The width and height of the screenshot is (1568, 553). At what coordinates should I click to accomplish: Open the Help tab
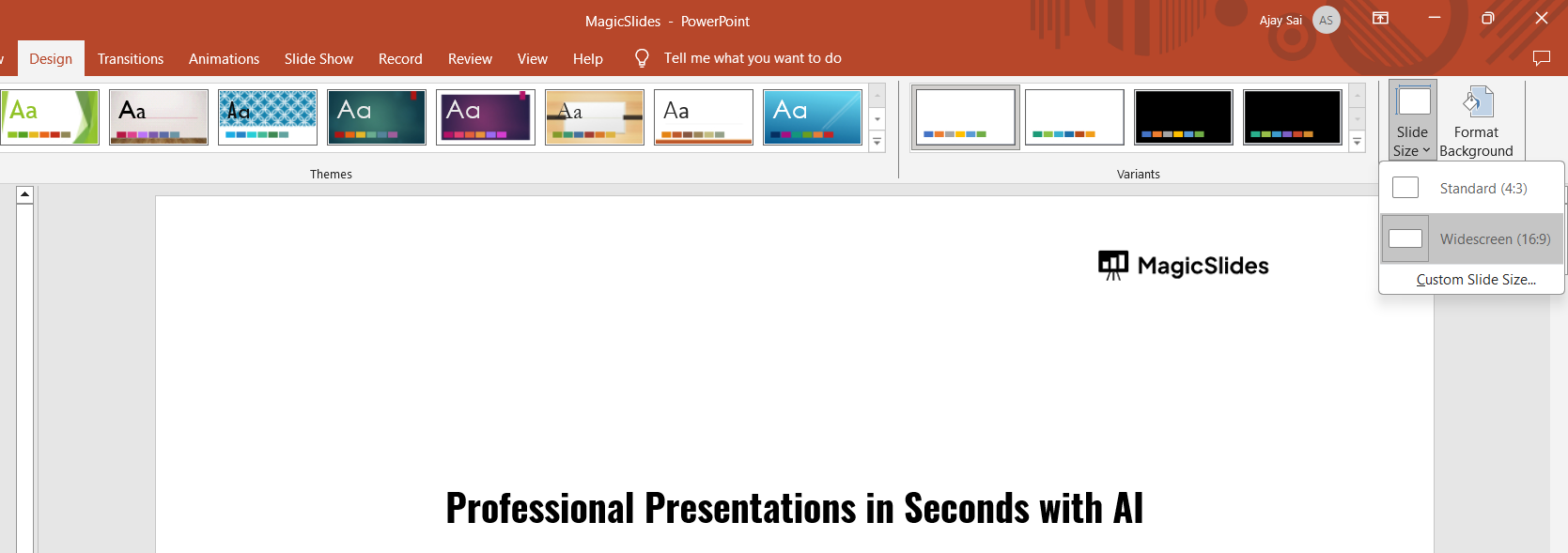tap(588, 58)
